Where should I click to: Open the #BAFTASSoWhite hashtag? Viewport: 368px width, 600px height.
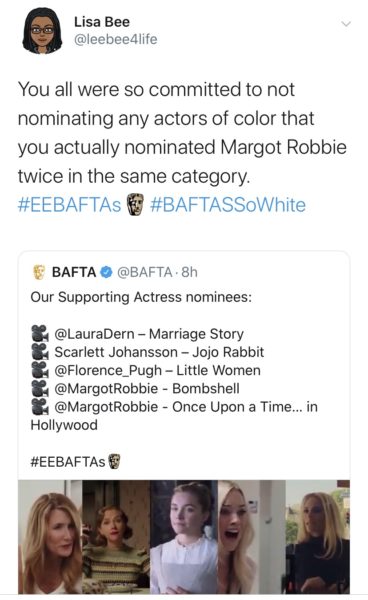click(228, 205)
